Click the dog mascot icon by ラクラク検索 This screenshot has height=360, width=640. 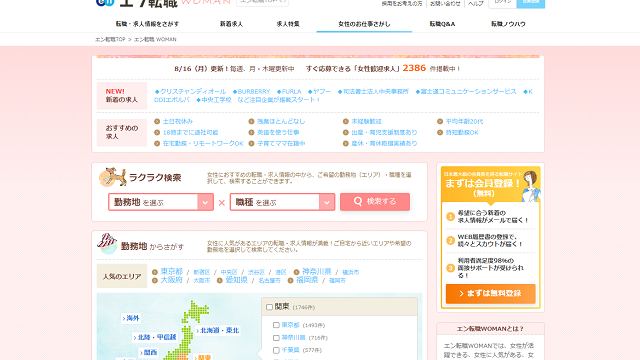pyautogui.click(x=112, y=177)
